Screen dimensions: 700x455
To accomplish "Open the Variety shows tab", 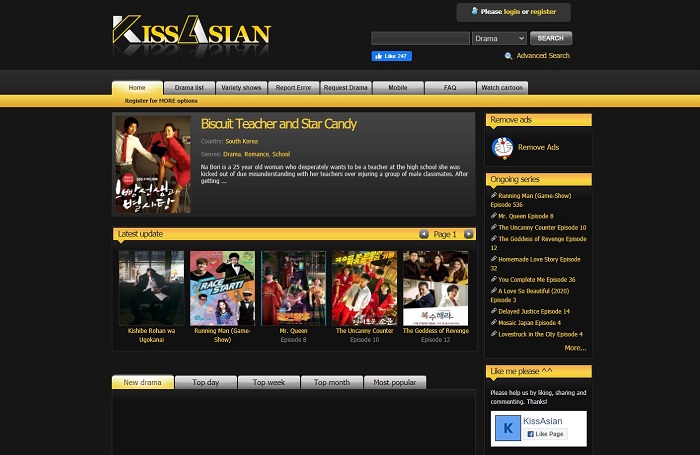I will [242, 88].
